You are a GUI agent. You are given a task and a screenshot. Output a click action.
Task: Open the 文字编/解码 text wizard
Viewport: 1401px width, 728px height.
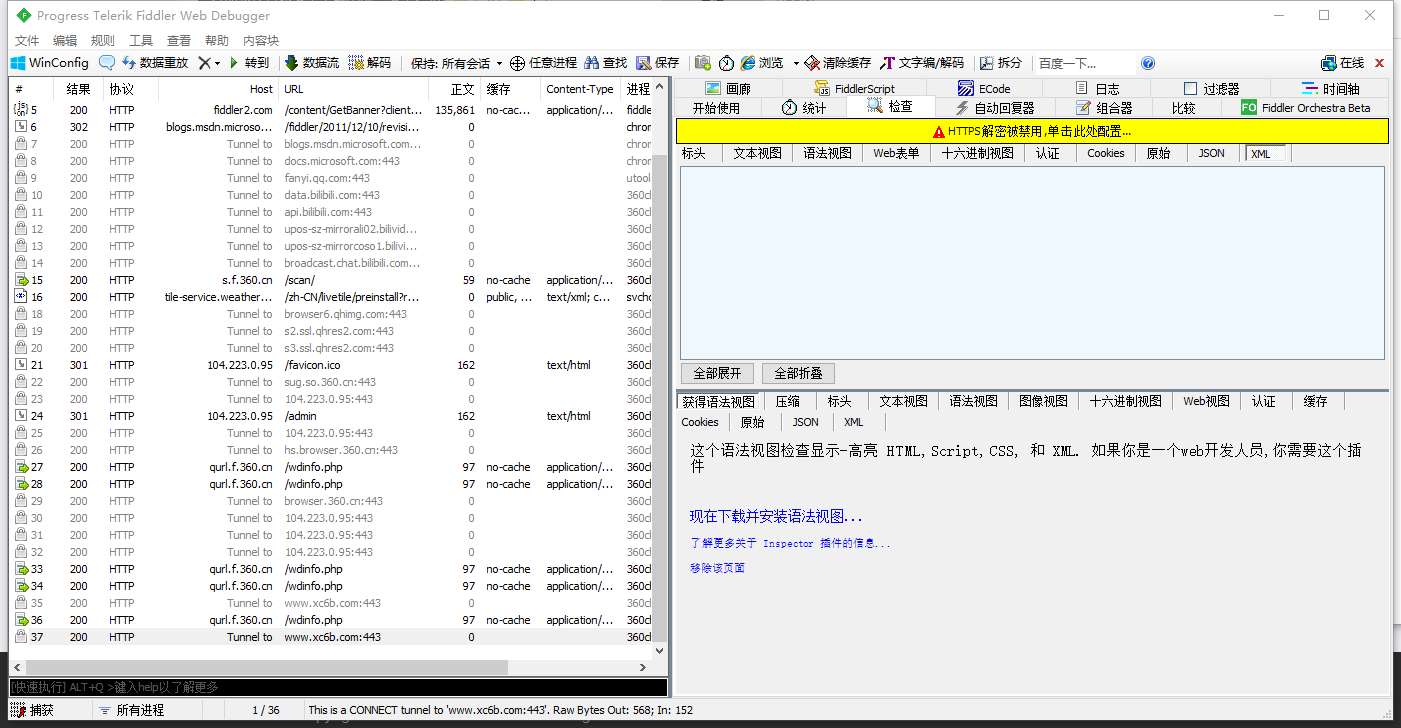922,63
